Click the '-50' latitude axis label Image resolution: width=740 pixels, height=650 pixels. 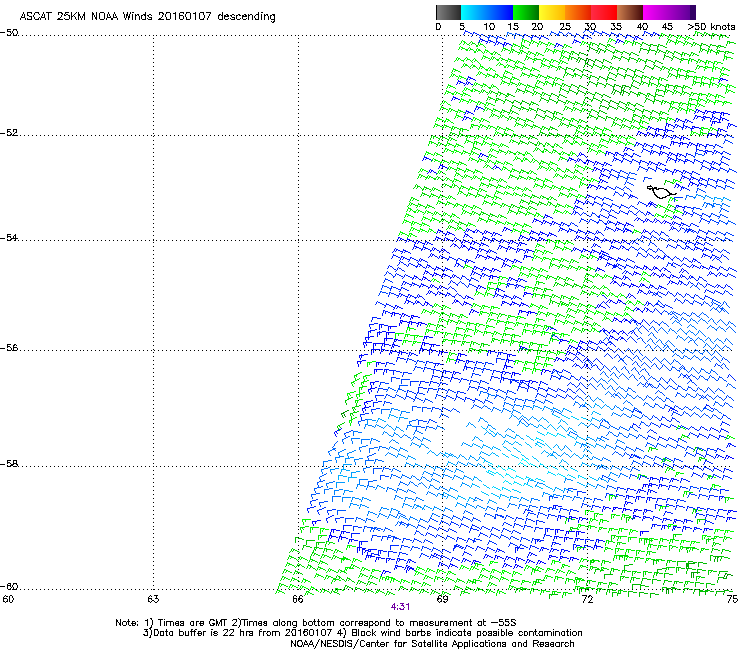coord(9,33)
